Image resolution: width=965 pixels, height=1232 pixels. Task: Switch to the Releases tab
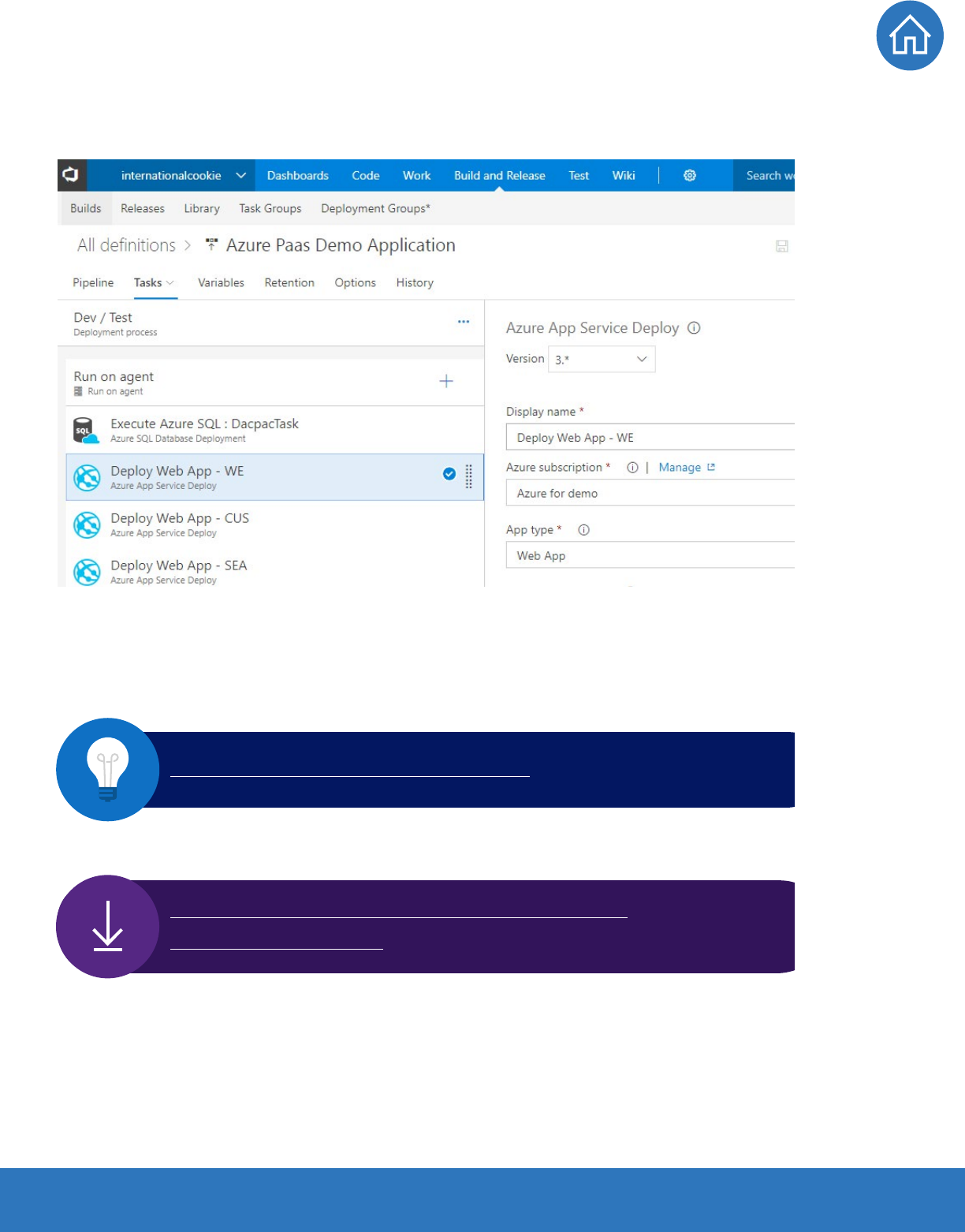pos(143,209)
